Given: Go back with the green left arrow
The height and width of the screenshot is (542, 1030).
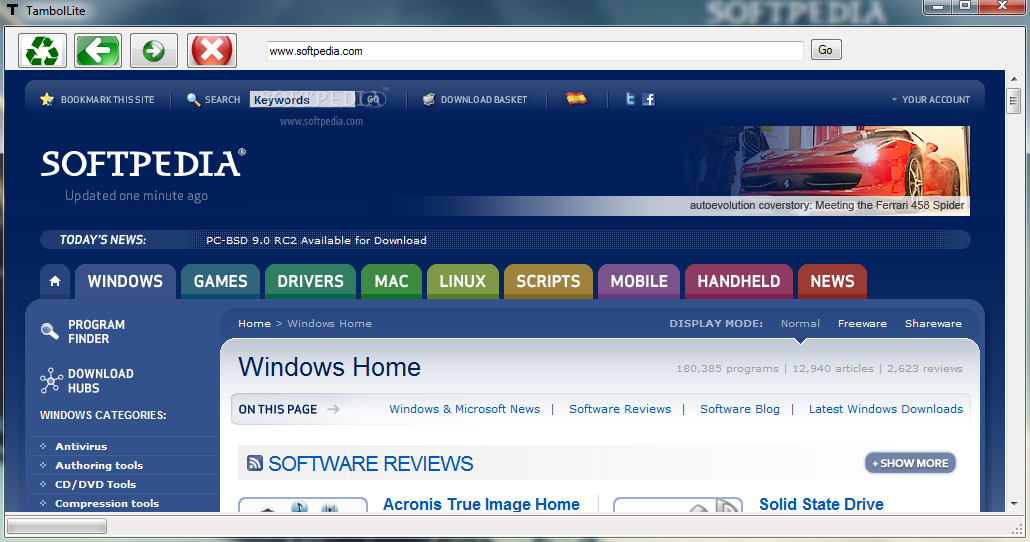Looking at the screenshot, I should coord(98,51).
